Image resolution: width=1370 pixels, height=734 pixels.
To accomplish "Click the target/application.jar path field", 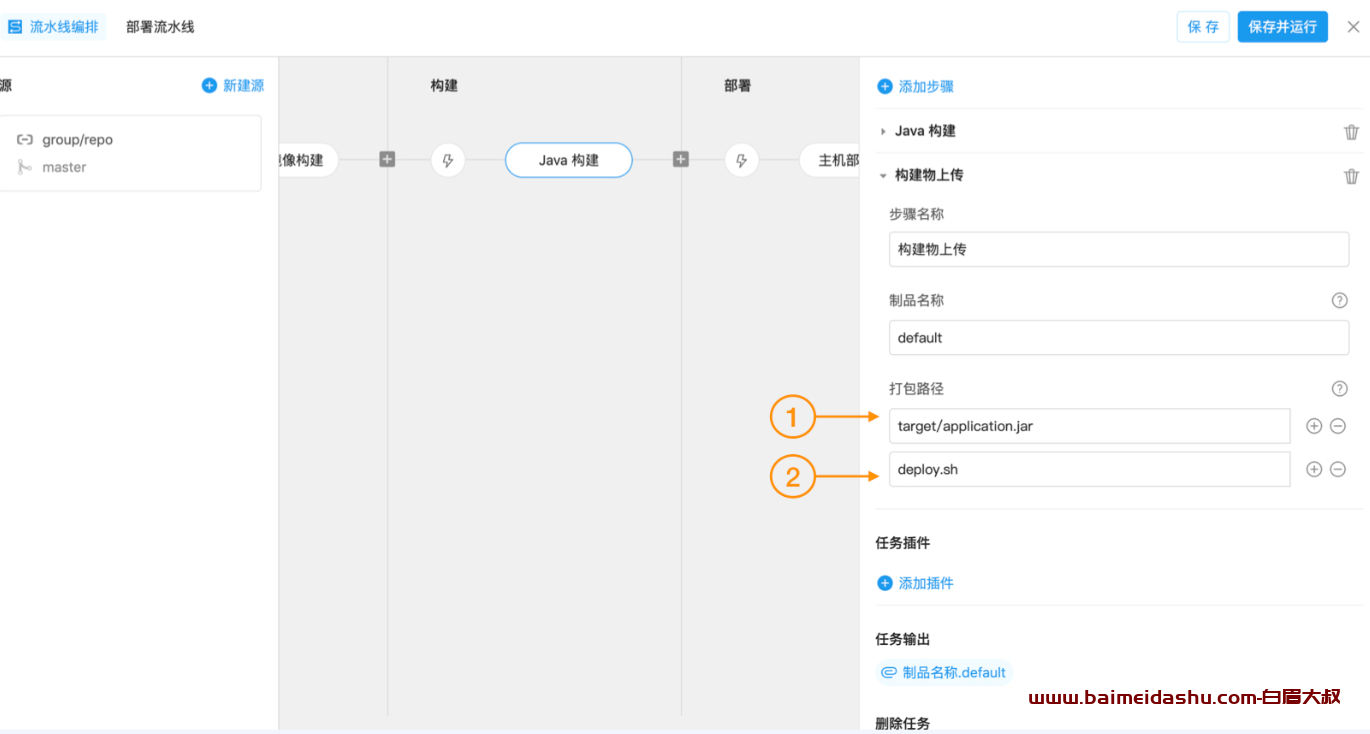I will (x=1089, y=426).
